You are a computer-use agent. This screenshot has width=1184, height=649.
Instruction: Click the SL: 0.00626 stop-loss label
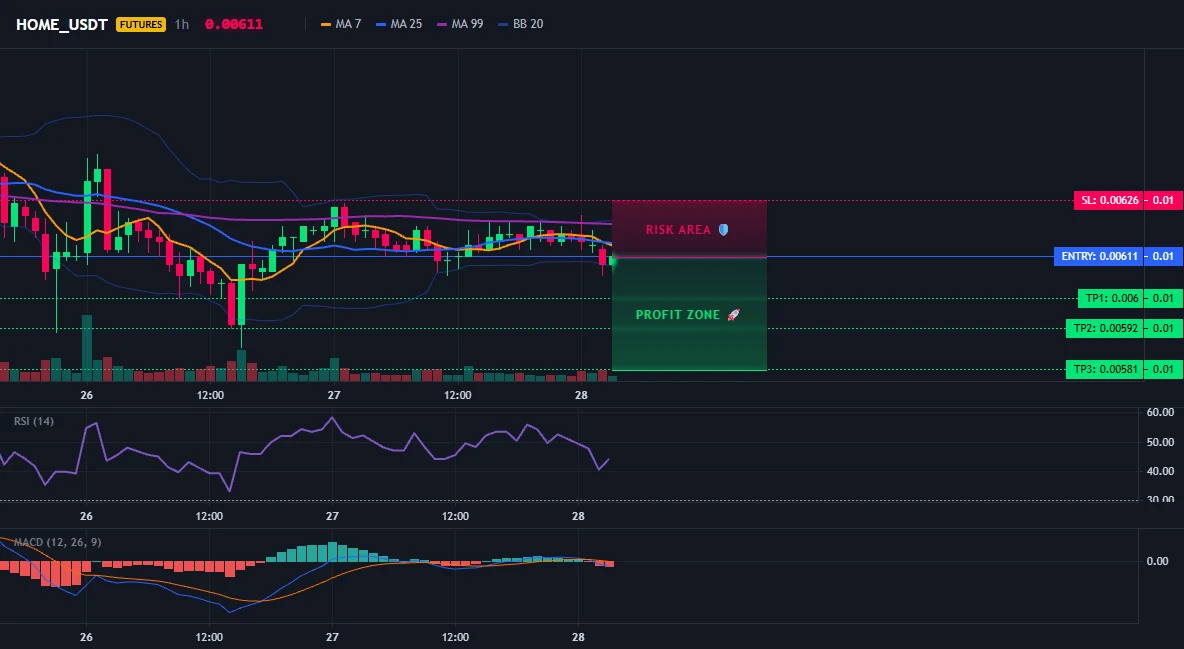(1108, 200)
